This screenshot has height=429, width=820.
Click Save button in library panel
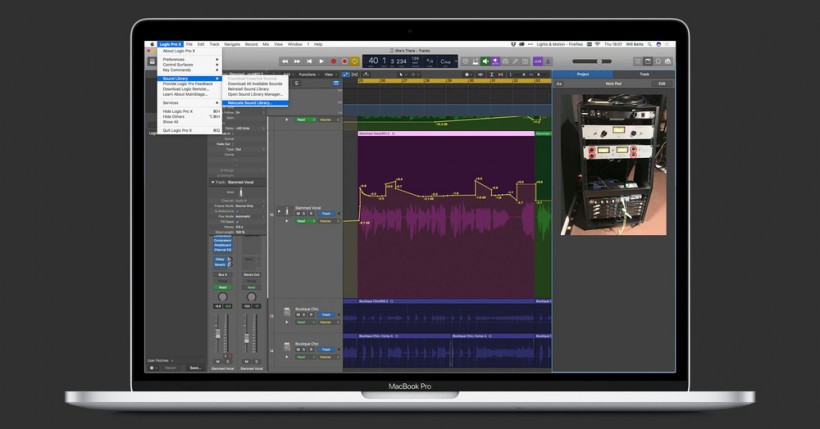coord(195,367)
